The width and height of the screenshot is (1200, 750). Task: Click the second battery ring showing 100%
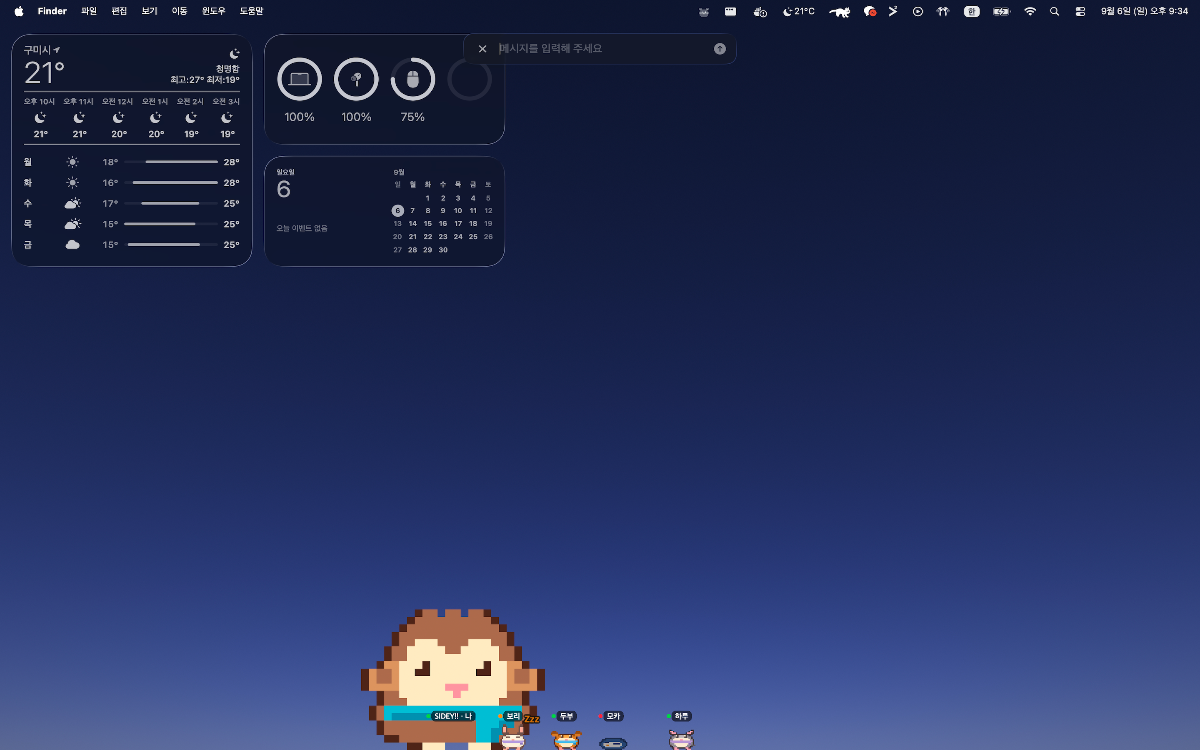(356, 79)
